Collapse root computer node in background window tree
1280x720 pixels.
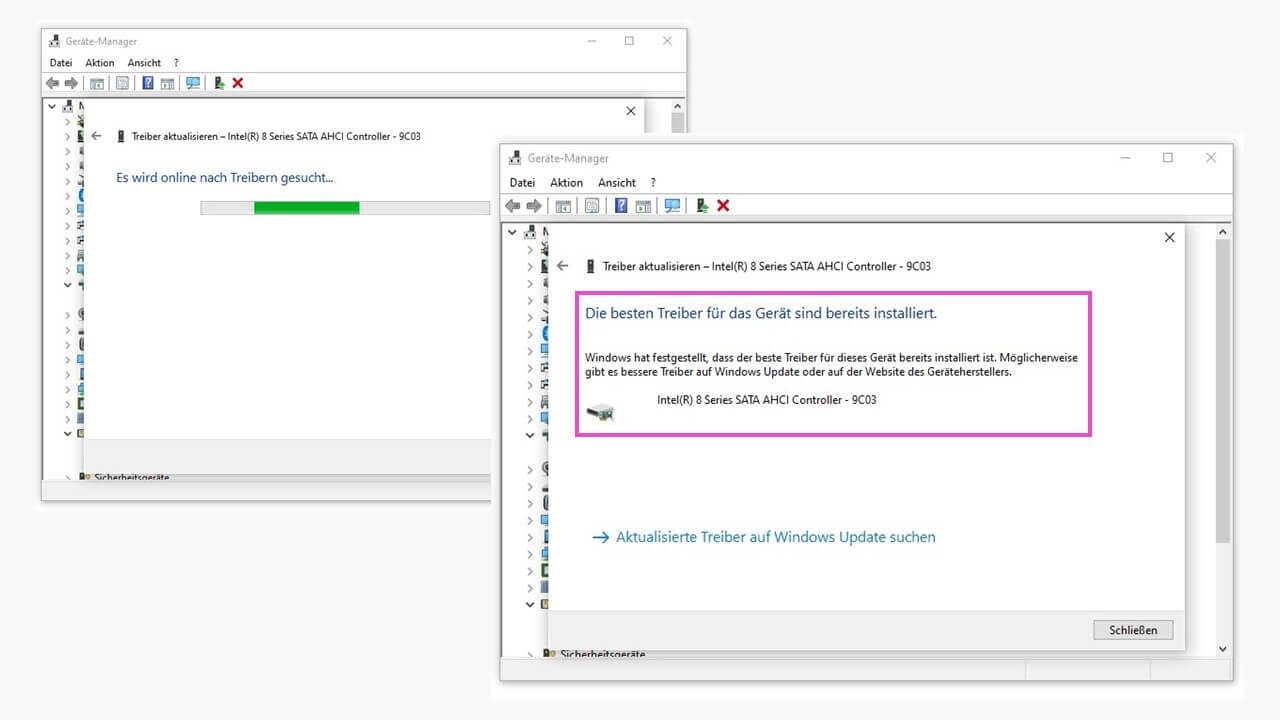tap(52, 105)
